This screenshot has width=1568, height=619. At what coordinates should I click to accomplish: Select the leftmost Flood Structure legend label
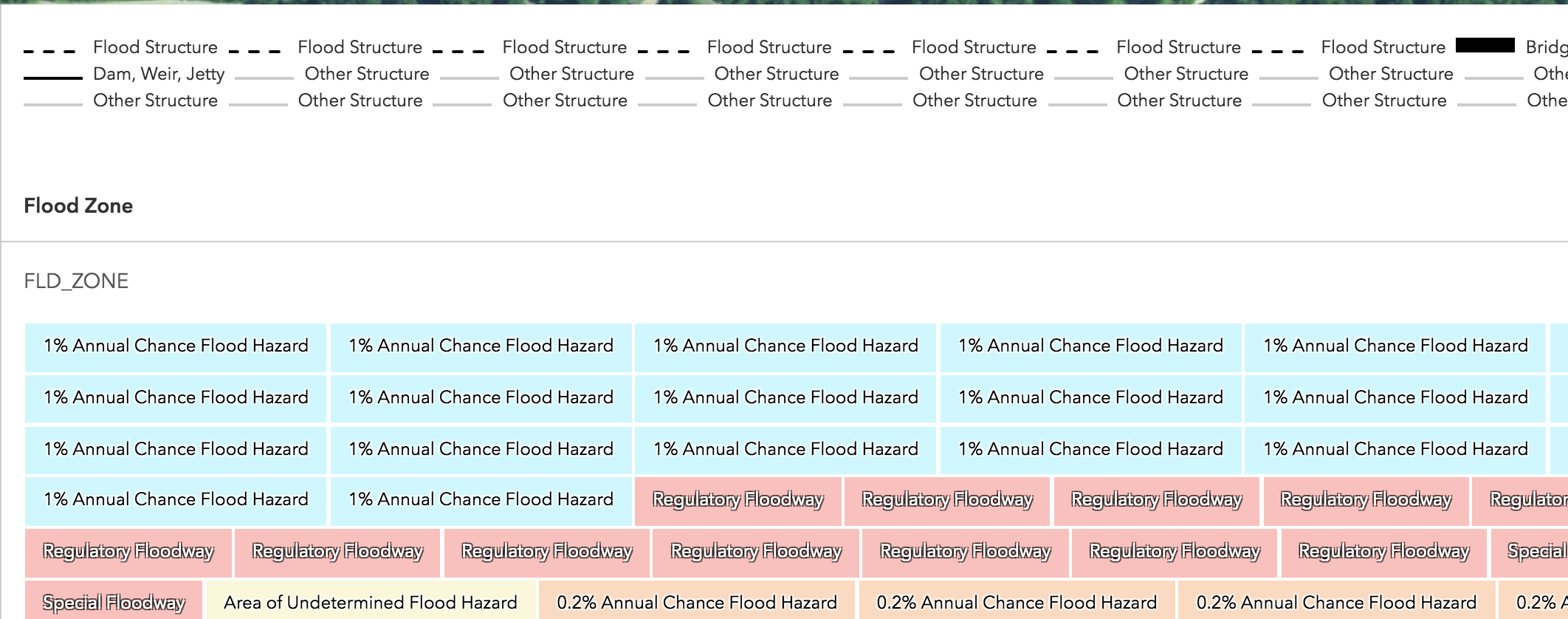pyautogui.click(x=155, y=47)
